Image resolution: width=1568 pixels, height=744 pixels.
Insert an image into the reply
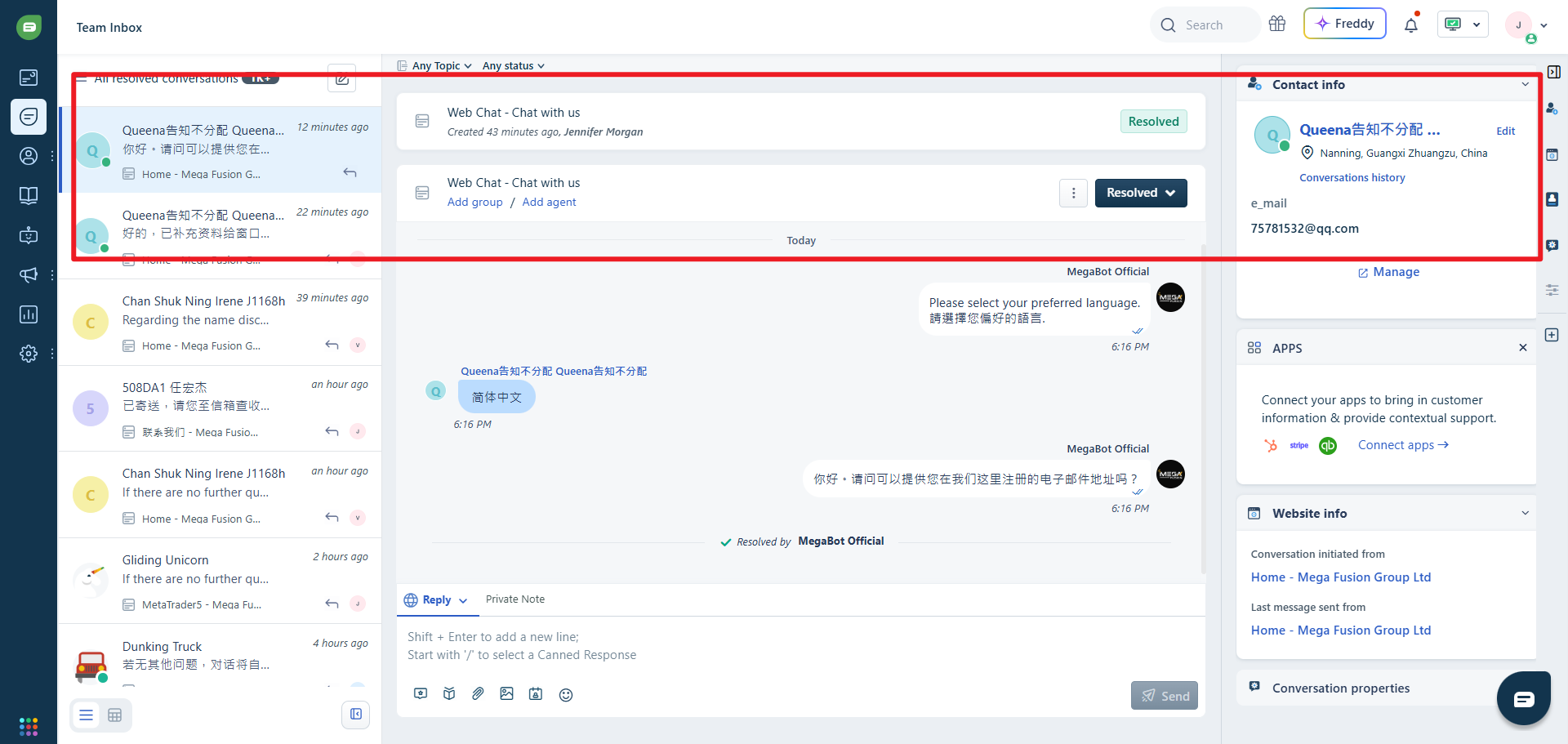pos(507,694)
